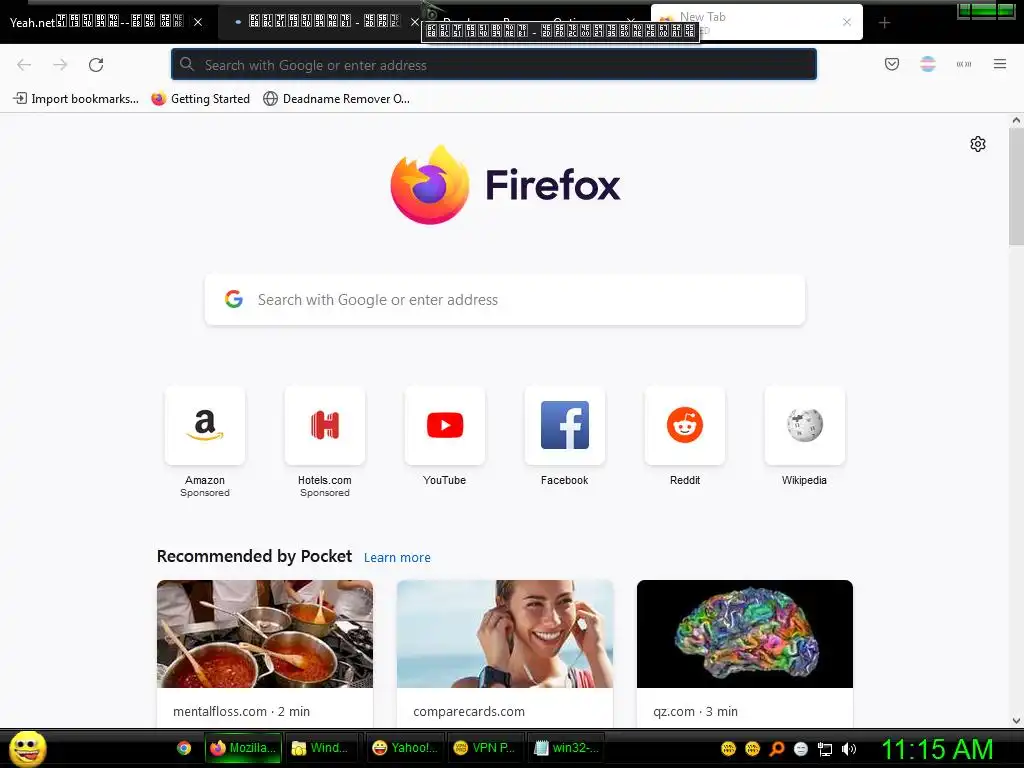
Task: Click the mentalfloss.com · 2 min source text
Action: tap(241, 711)
